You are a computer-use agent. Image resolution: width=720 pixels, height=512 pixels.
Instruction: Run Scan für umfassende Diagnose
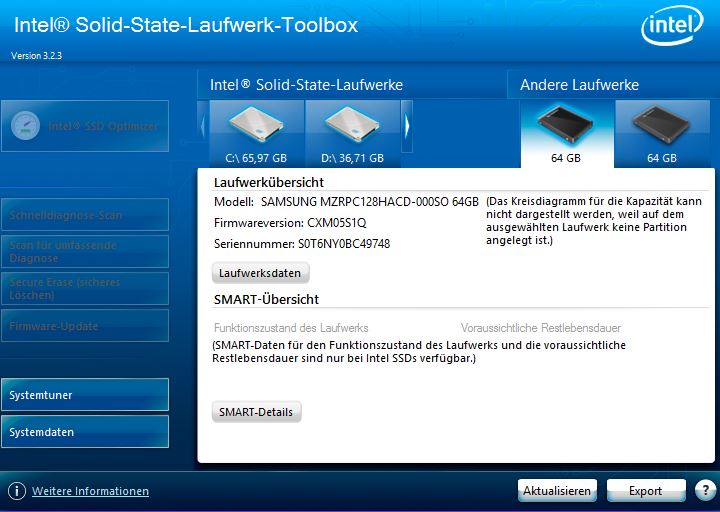85,252
